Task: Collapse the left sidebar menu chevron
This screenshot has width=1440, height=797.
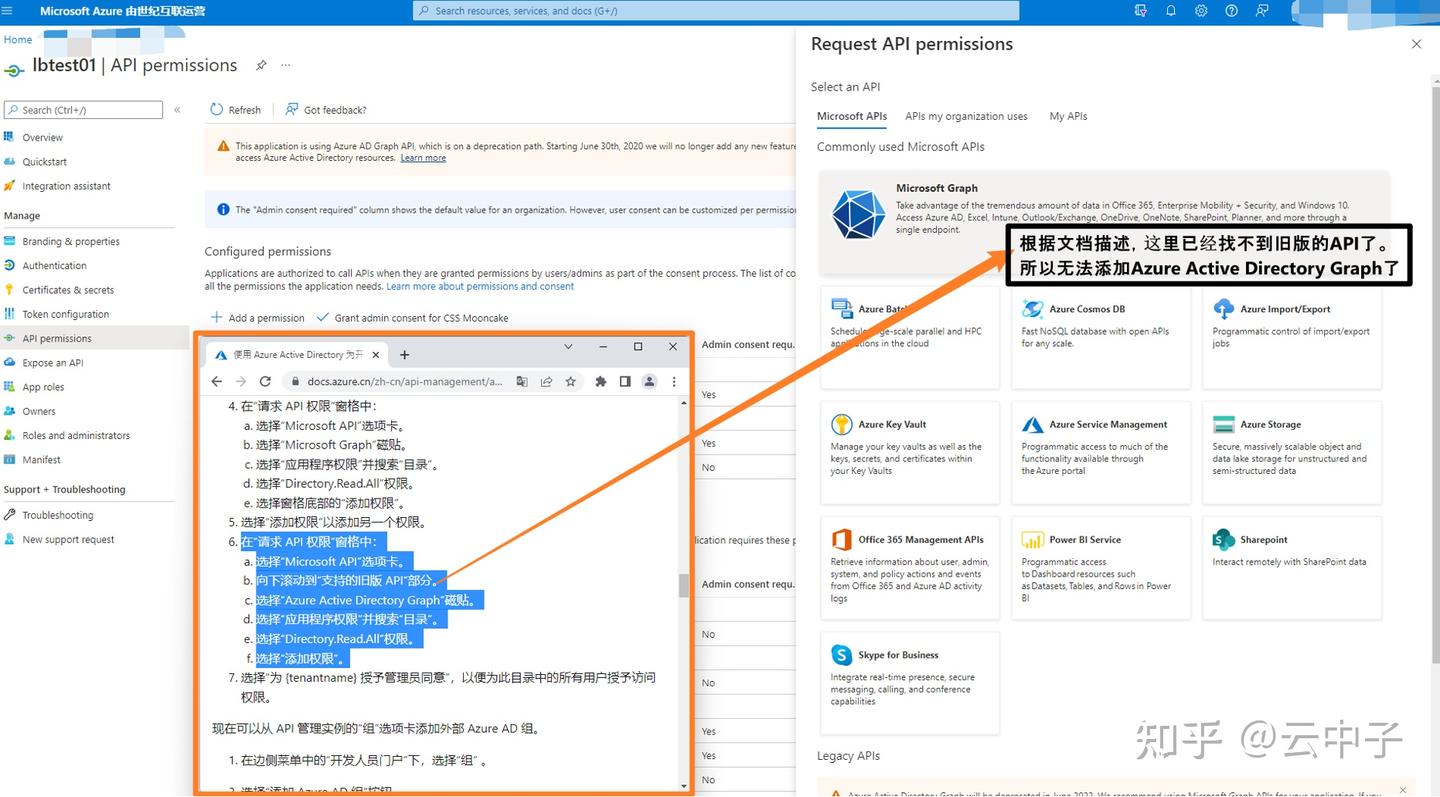Action: pos(177,109)
